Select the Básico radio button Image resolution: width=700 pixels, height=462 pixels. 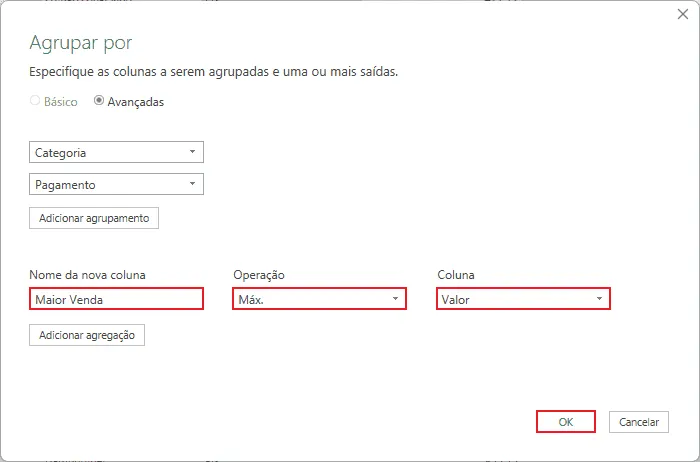point(35,100)
